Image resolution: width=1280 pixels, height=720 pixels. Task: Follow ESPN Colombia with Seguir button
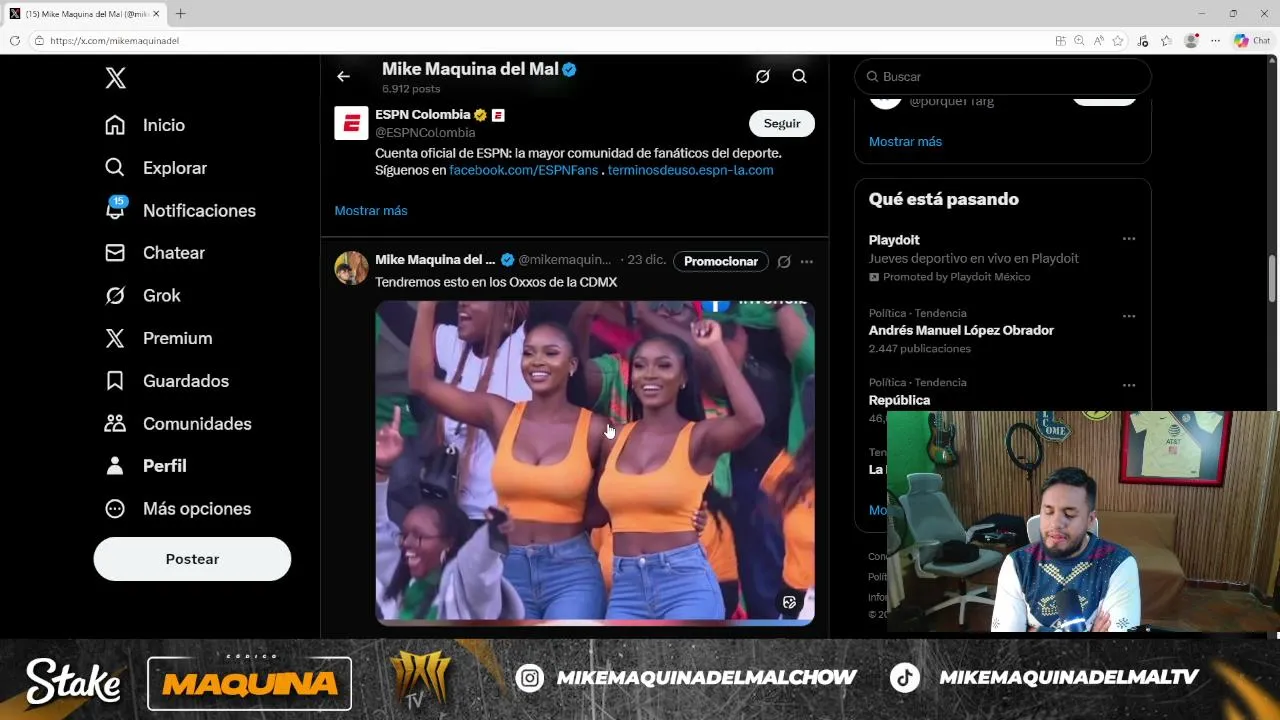click(782, 123)
